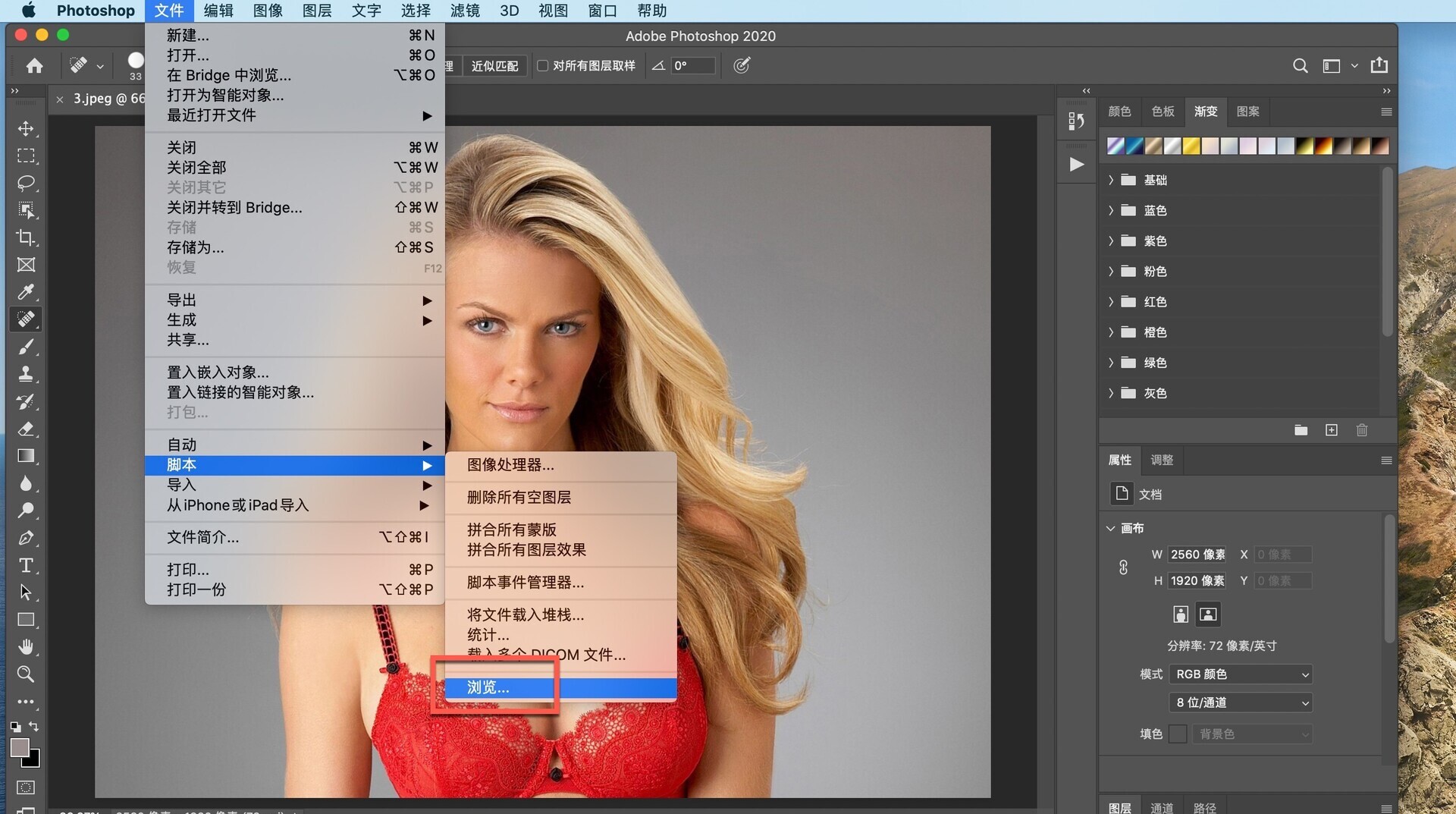Select the Brush tool

tap(26, 347)
